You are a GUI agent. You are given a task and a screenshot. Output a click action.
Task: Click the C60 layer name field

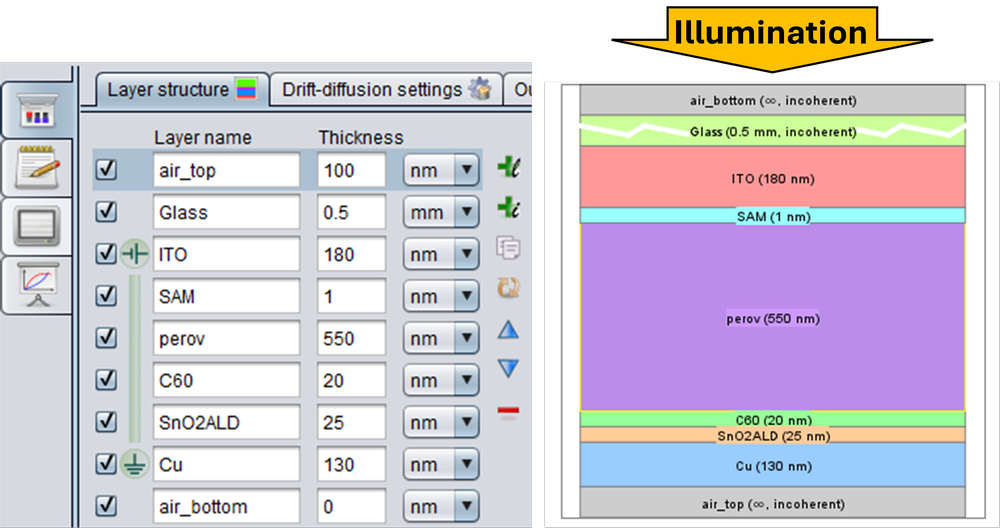pyautogui.click(x=226, y=381)
